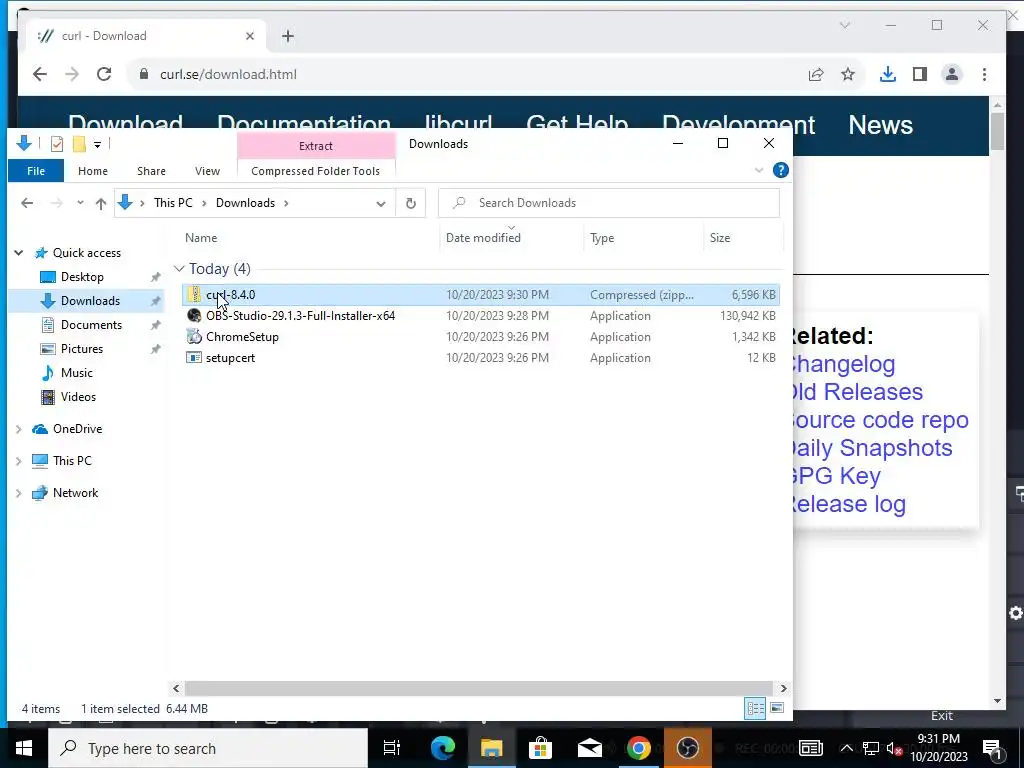The width and height of the screenshot is (1024, 768).
Task: Sort by the Type column header
Action: pos(602,238)
